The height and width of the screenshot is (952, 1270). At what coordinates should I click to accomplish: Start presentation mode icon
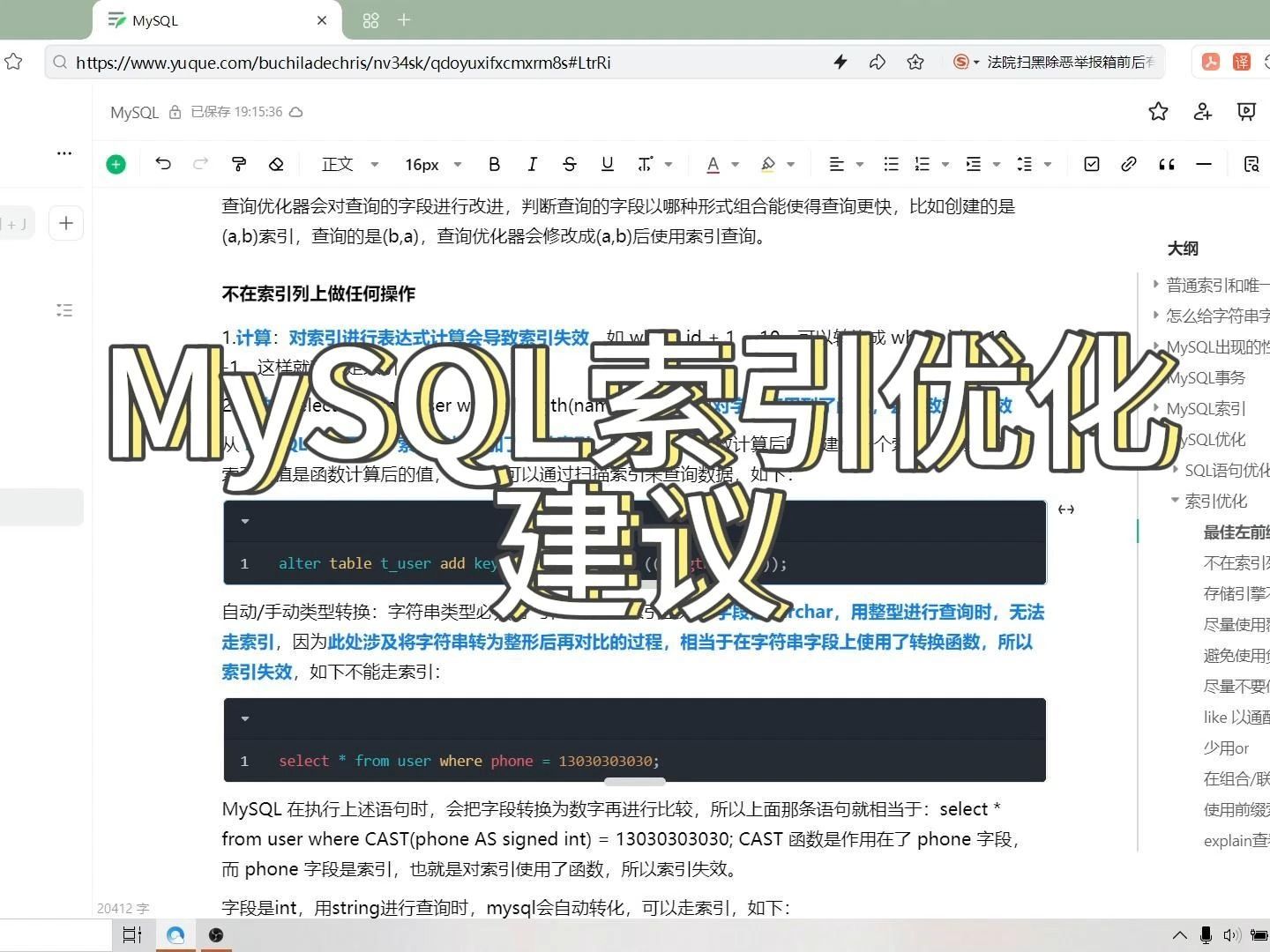(x=1246, y=111)
